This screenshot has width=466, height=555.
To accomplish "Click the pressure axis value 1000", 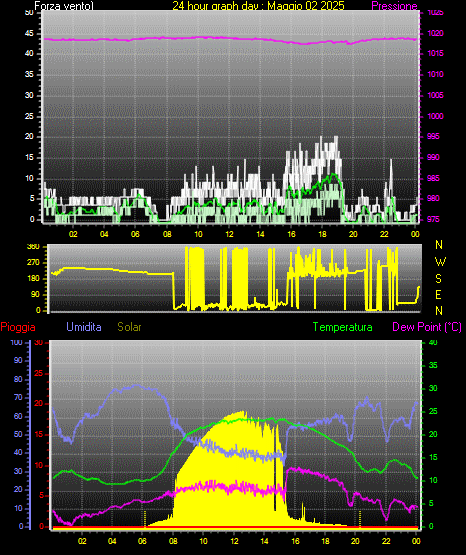I will tap(435, 116).
